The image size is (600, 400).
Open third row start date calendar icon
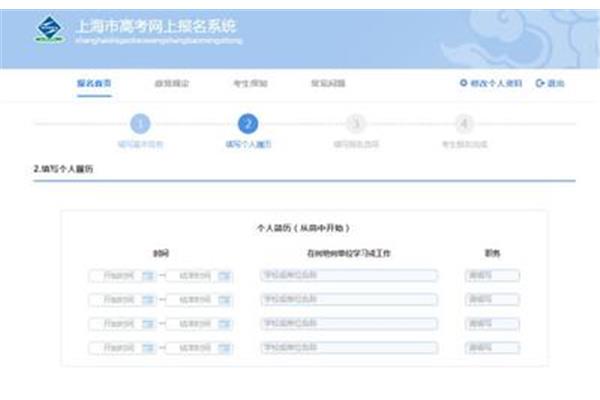pyautogui.click(x=148, y=324)
